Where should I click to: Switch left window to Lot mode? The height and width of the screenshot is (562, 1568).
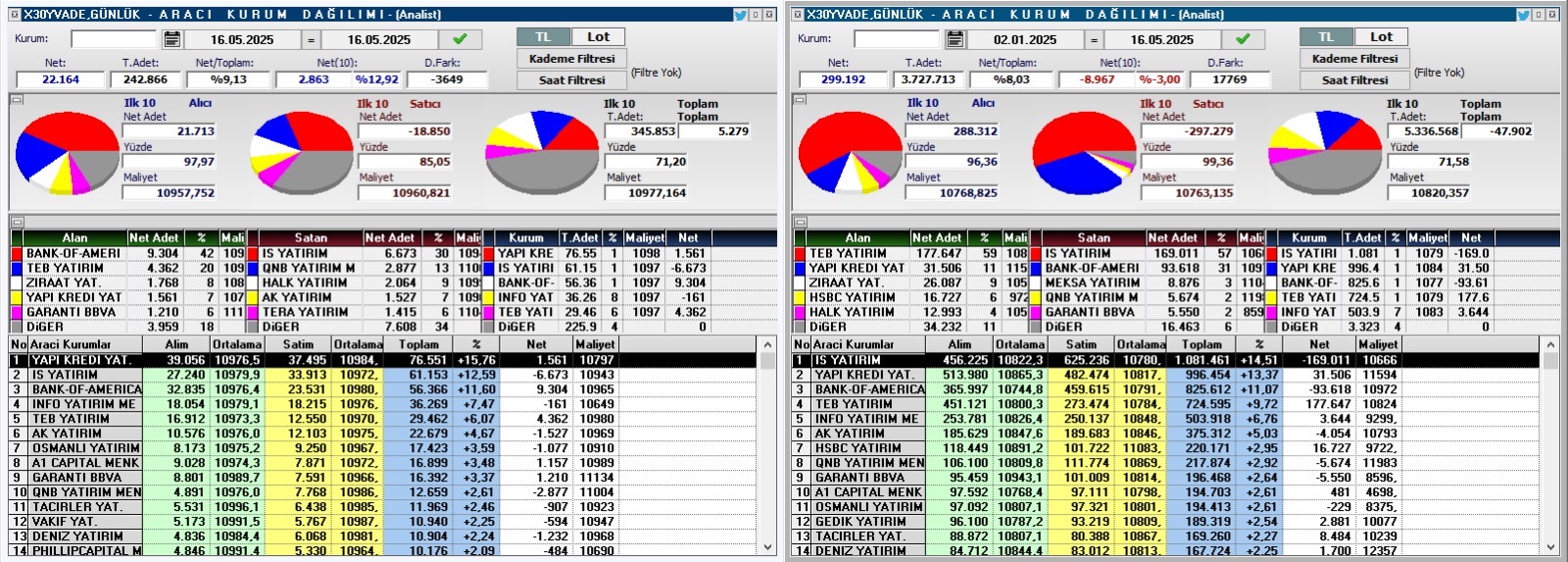click(598, 37)
